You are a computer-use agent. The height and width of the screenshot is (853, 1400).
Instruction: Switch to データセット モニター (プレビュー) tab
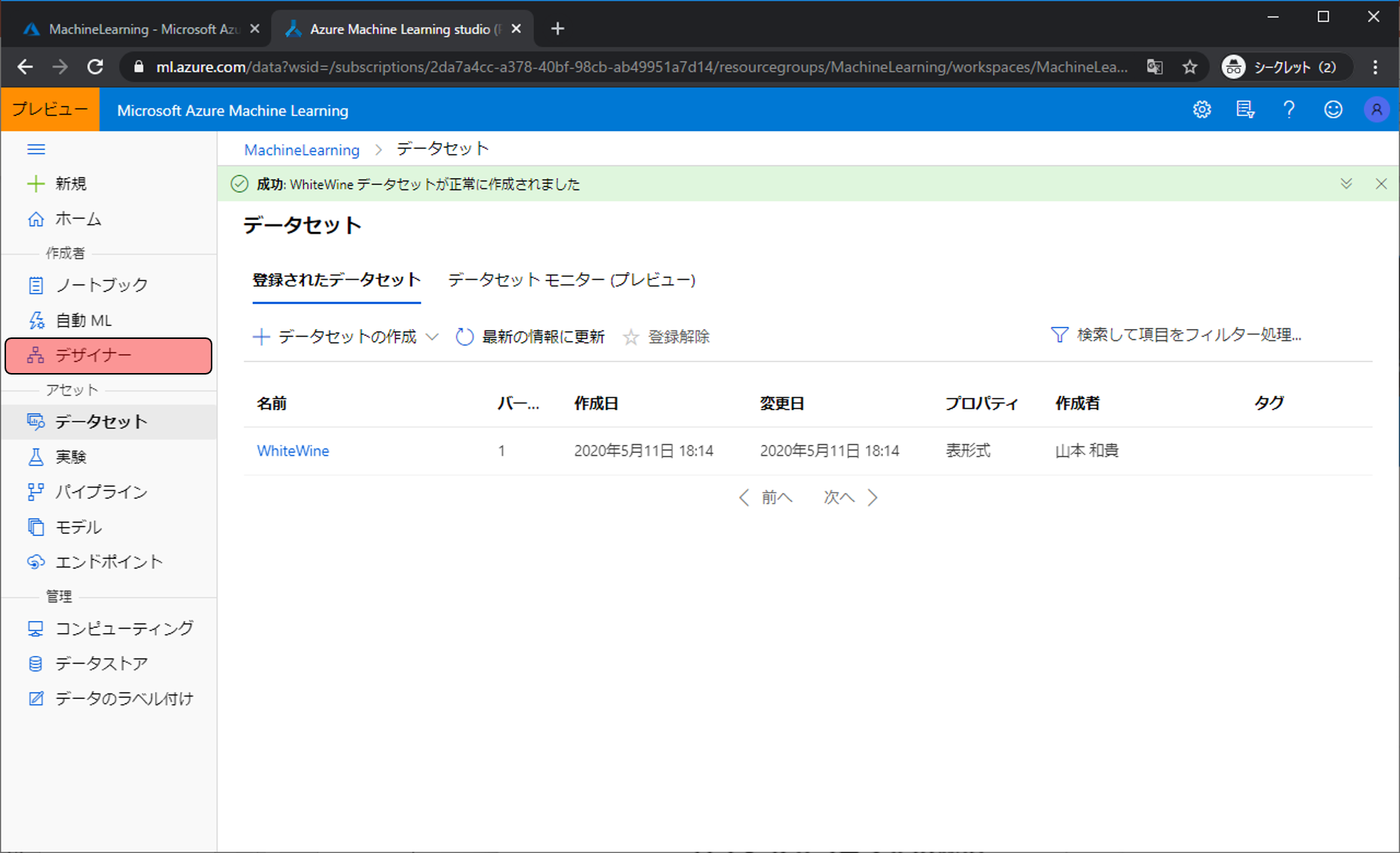tap(571, 281)
